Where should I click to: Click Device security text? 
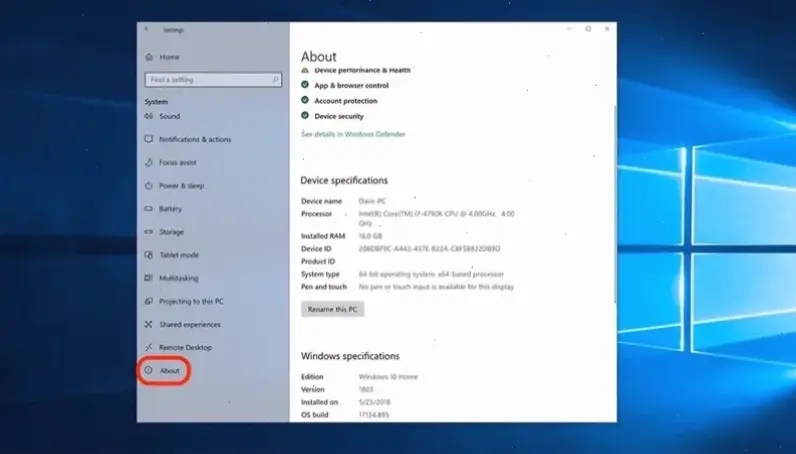[x=339, y=116]
